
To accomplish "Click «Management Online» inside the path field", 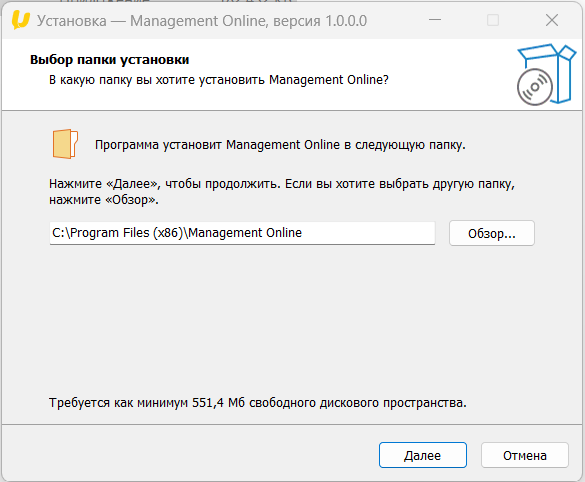I will pyautogui.click(x=245, y=233).
